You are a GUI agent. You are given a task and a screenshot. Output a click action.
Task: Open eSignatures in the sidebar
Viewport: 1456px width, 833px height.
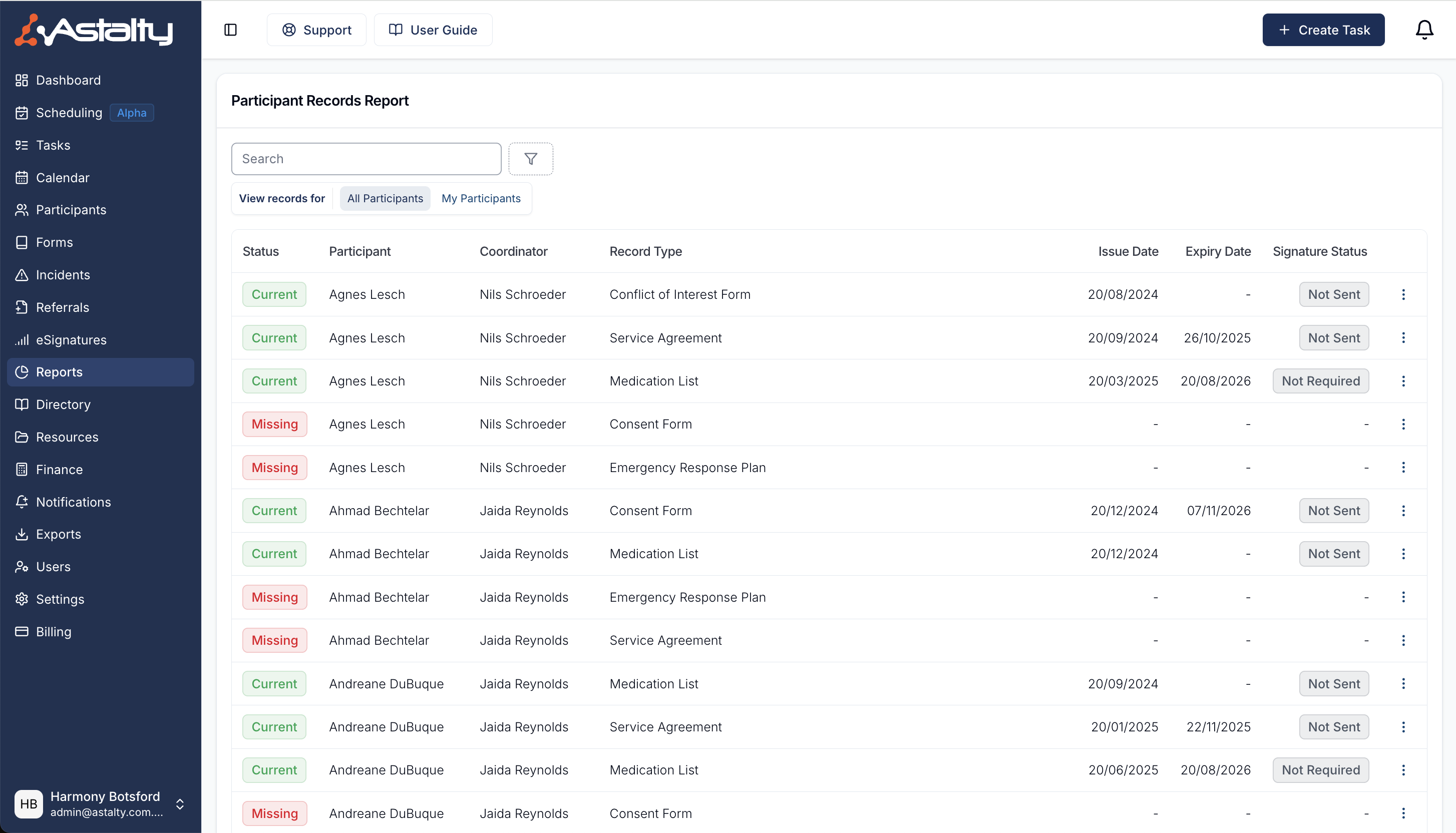tap(100, 340)
